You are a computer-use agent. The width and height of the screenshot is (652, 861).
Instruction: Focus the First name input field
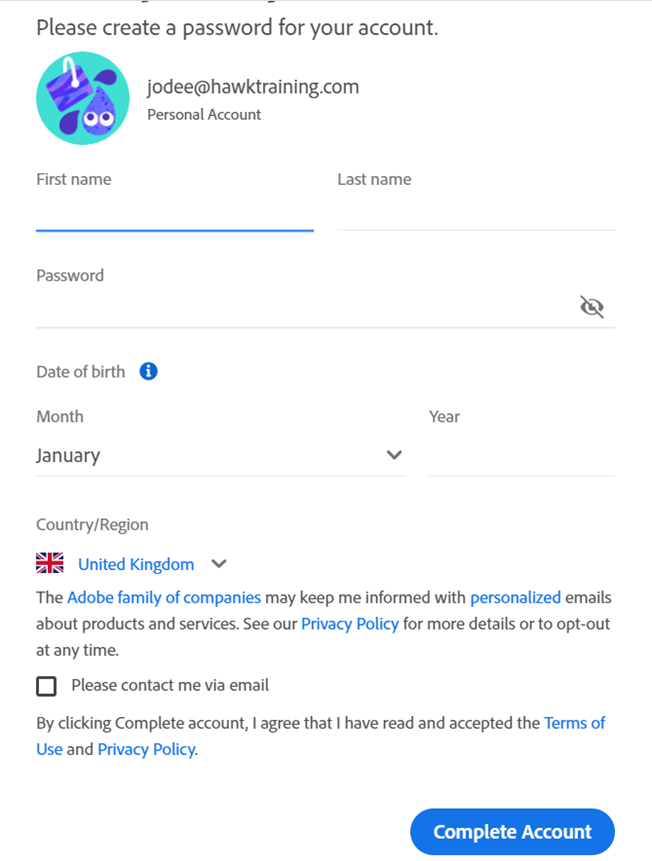coord(175,213)
